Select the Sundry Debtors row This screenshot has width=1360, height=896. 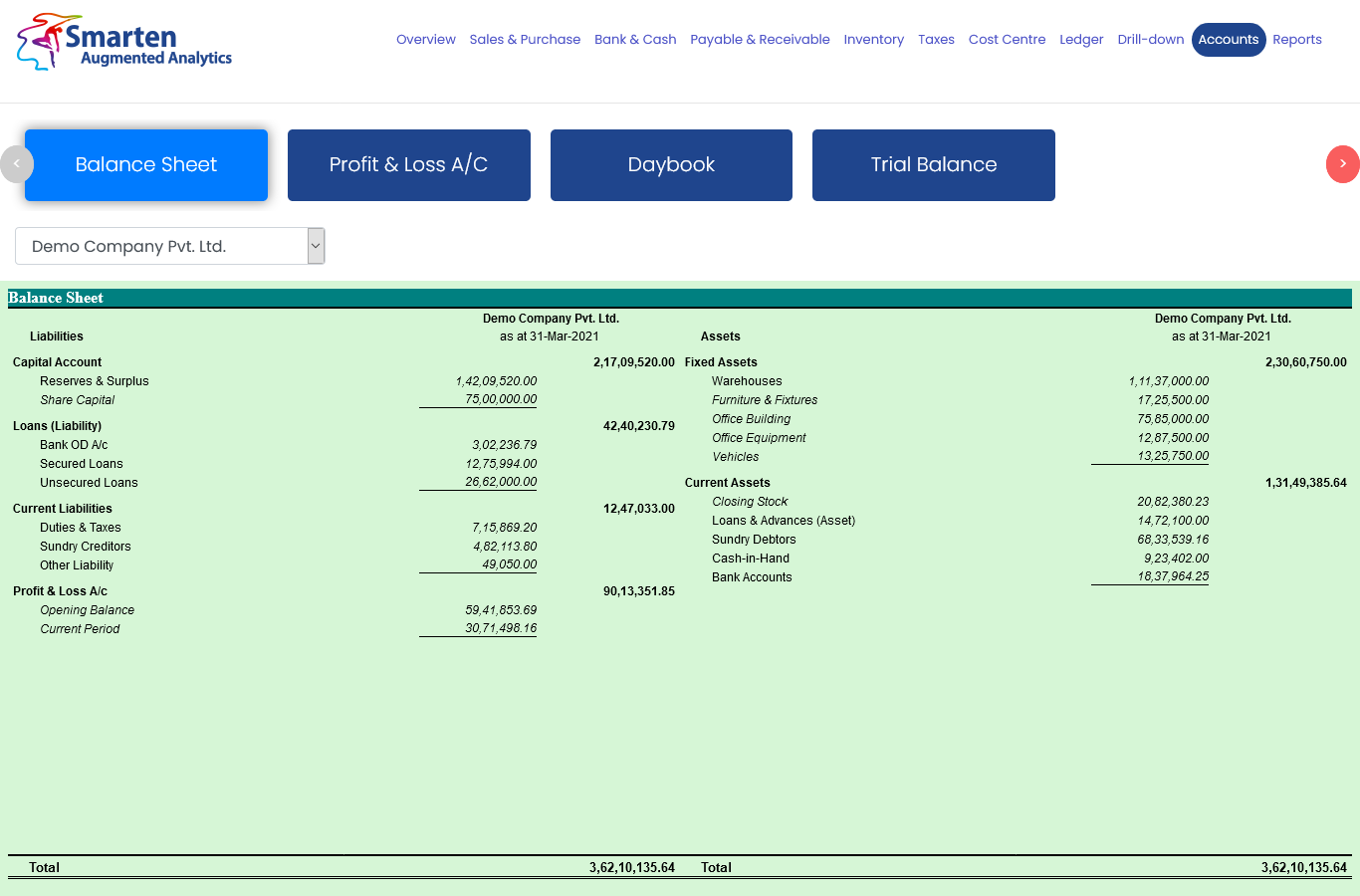(x=754, y=540)
